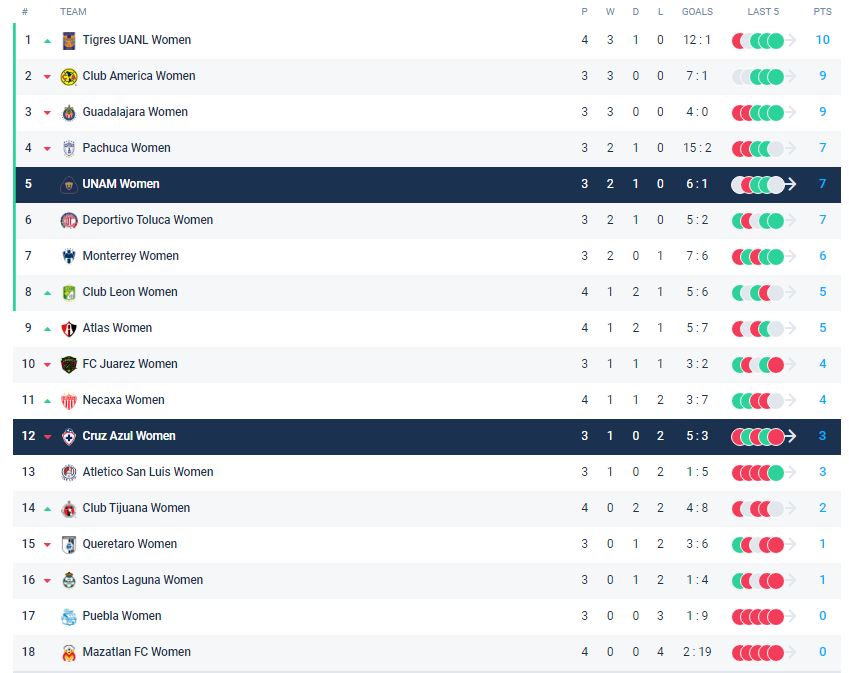The height and width of the screenshot is (673, 849).
Task: Click the Mazatlan FC Women crest icon
Action: [x=69, y=652]
